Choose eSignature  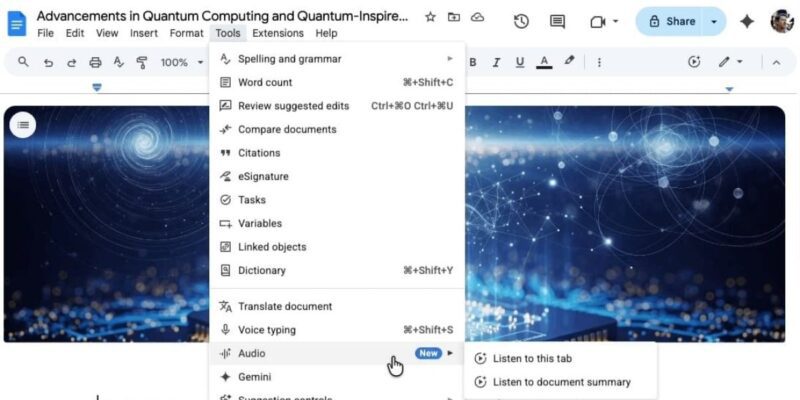tap(337, 177)
